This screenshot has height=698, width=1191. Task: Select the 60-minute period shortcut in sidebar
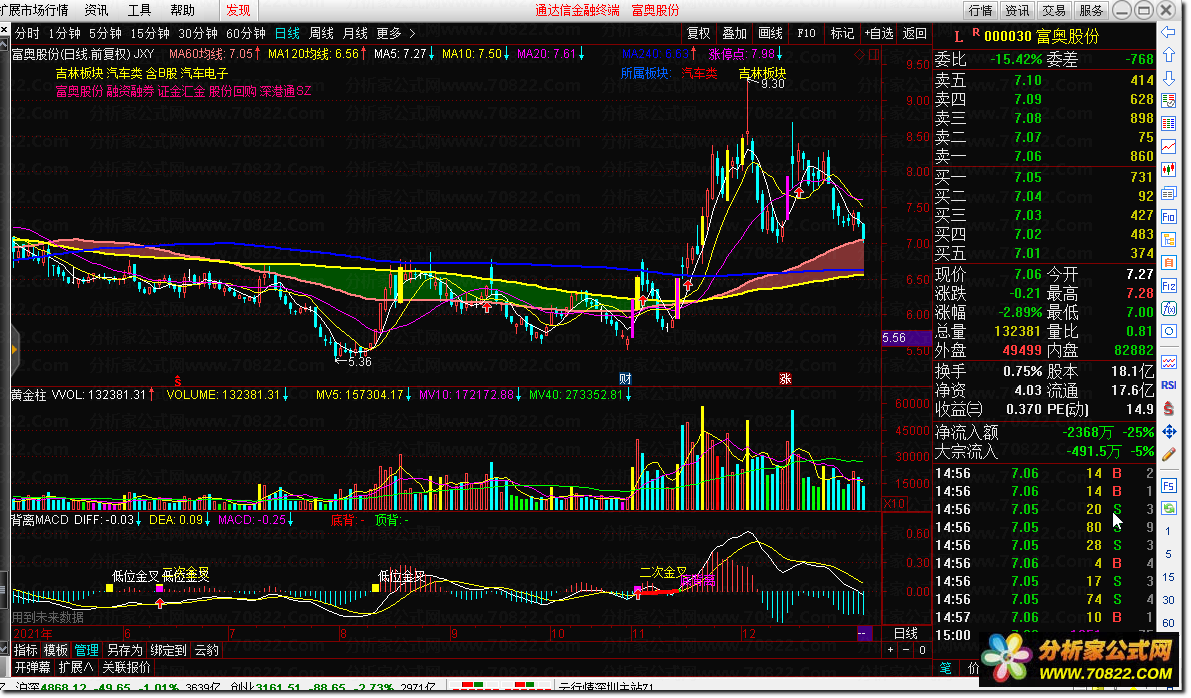point(1168,623)
